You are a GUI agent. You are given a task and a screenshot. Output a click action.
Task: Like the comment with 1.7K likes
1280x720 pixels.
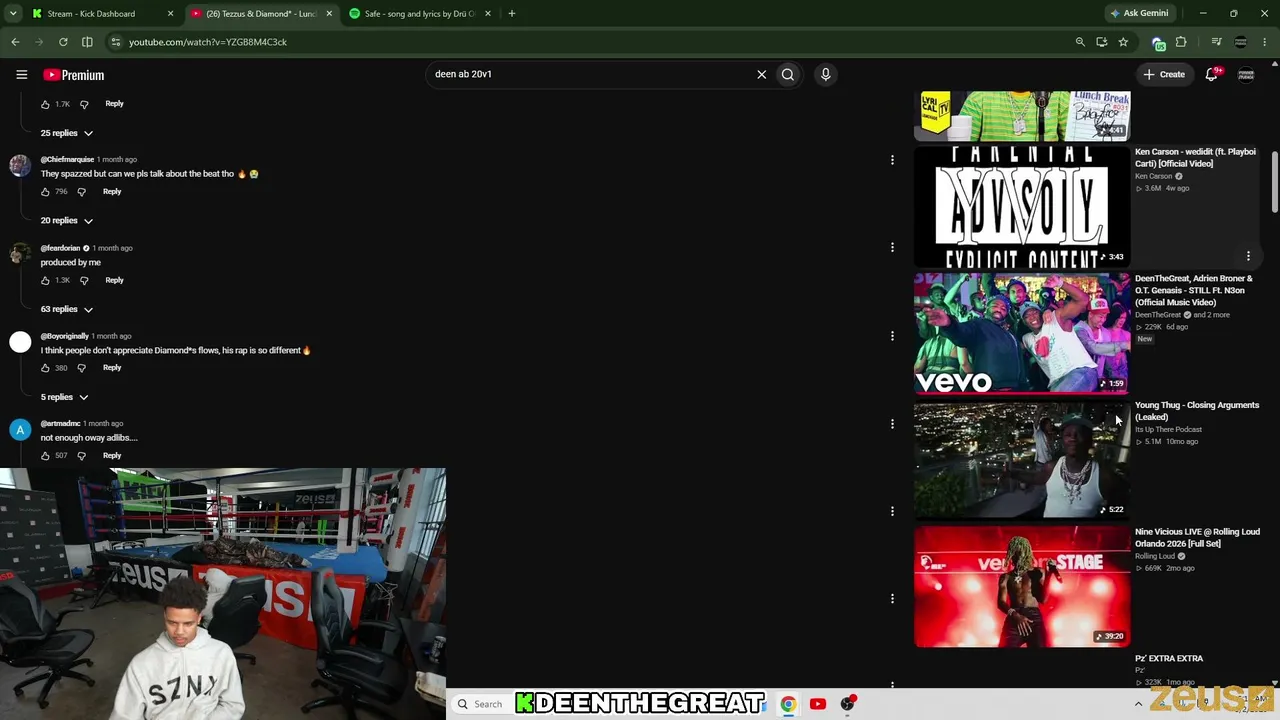click(45, 104)
